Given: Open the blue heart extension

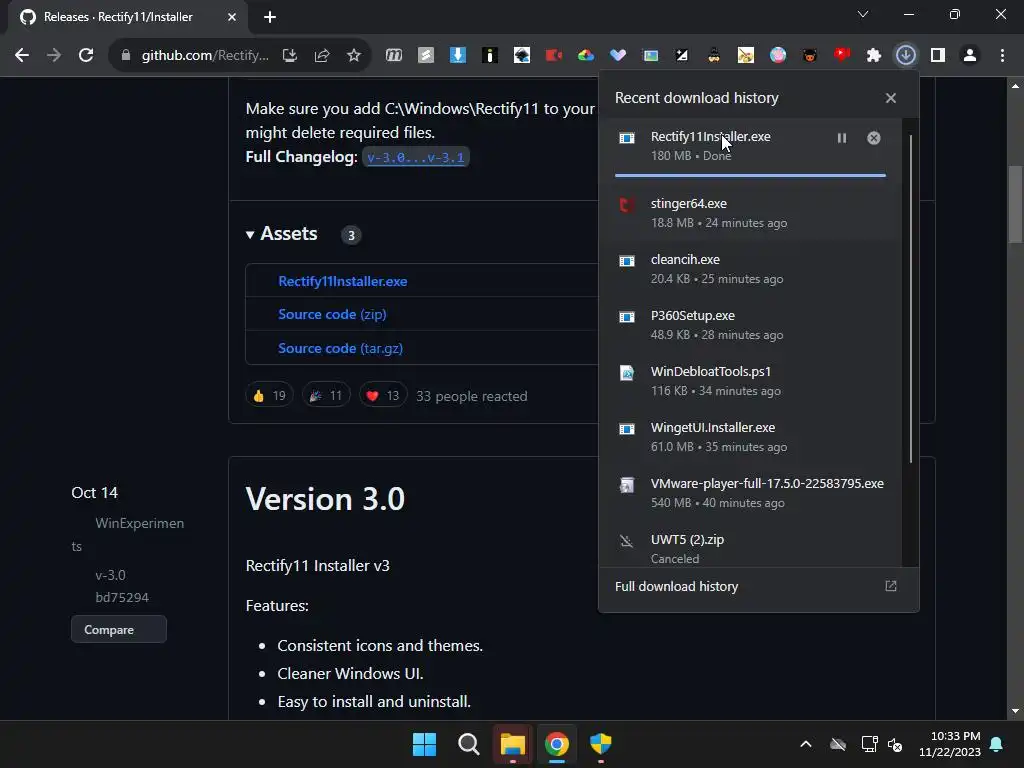Looking at the screenshot, I should (x=618, y=56).
